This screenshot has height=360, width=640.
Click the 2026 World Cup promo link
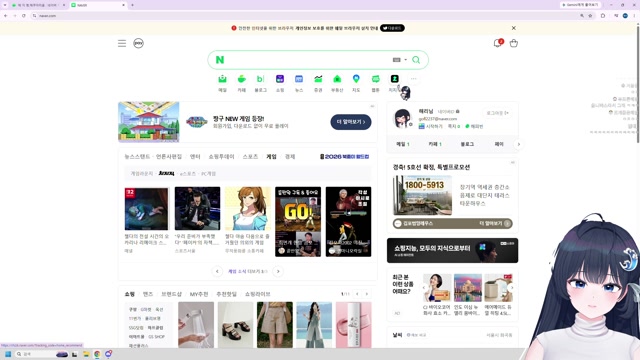344,157
